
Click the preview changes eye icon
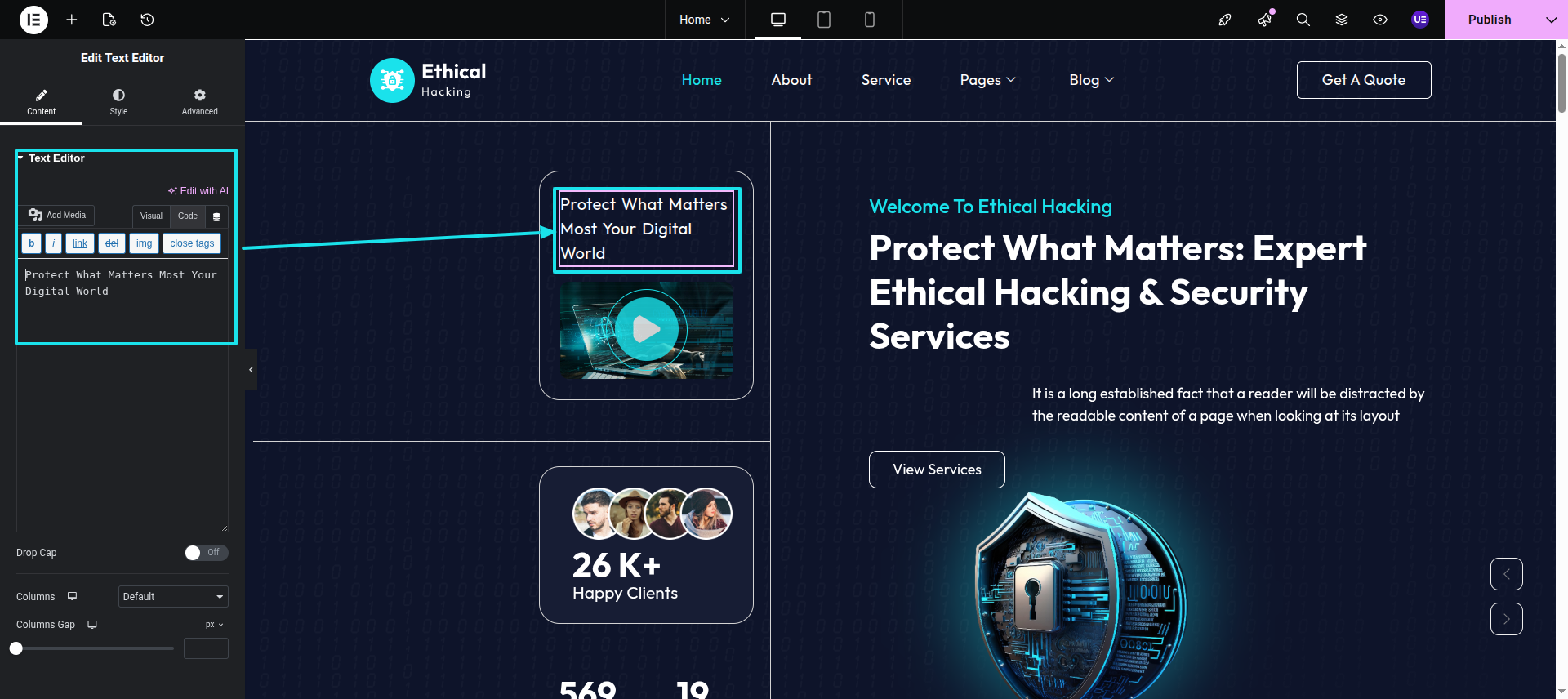1379,20
